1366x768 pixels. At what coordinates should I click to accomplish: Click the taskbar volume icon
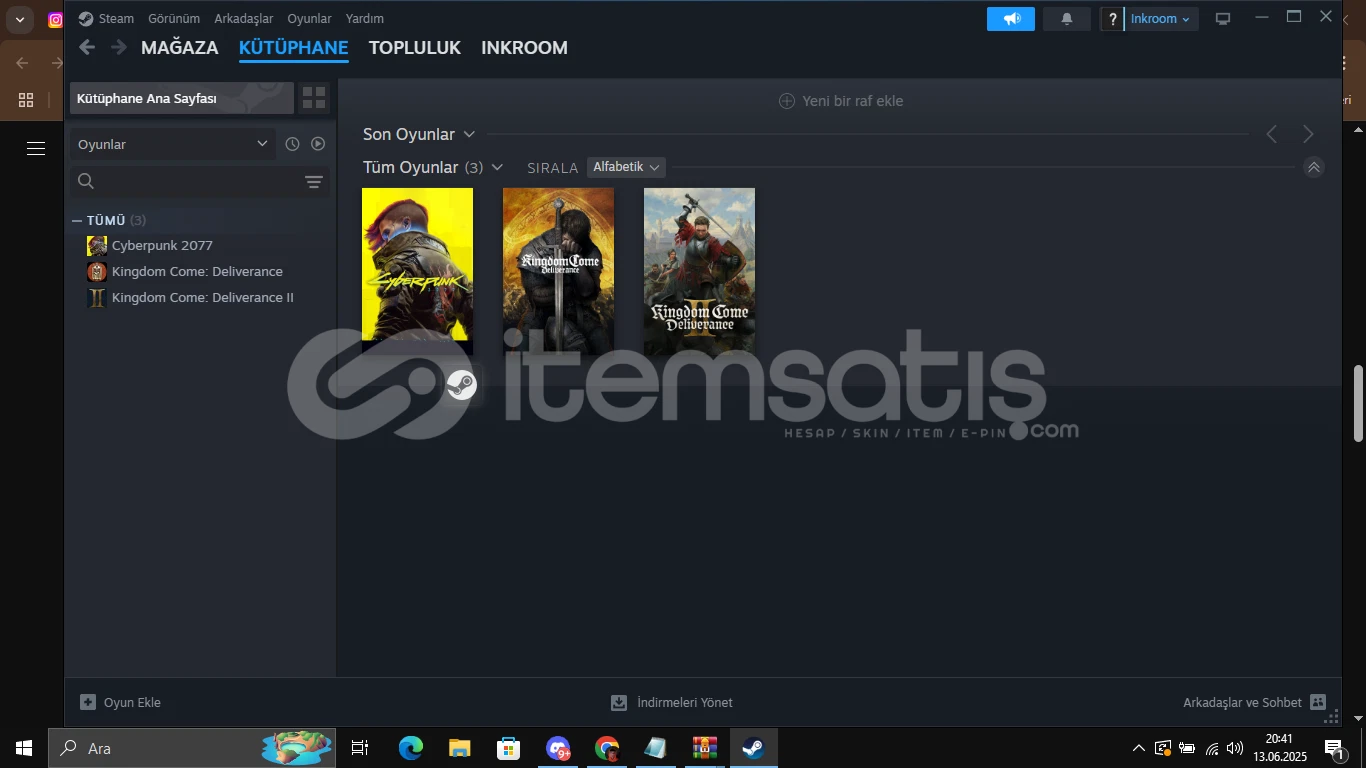click(x=1235, y=748)
